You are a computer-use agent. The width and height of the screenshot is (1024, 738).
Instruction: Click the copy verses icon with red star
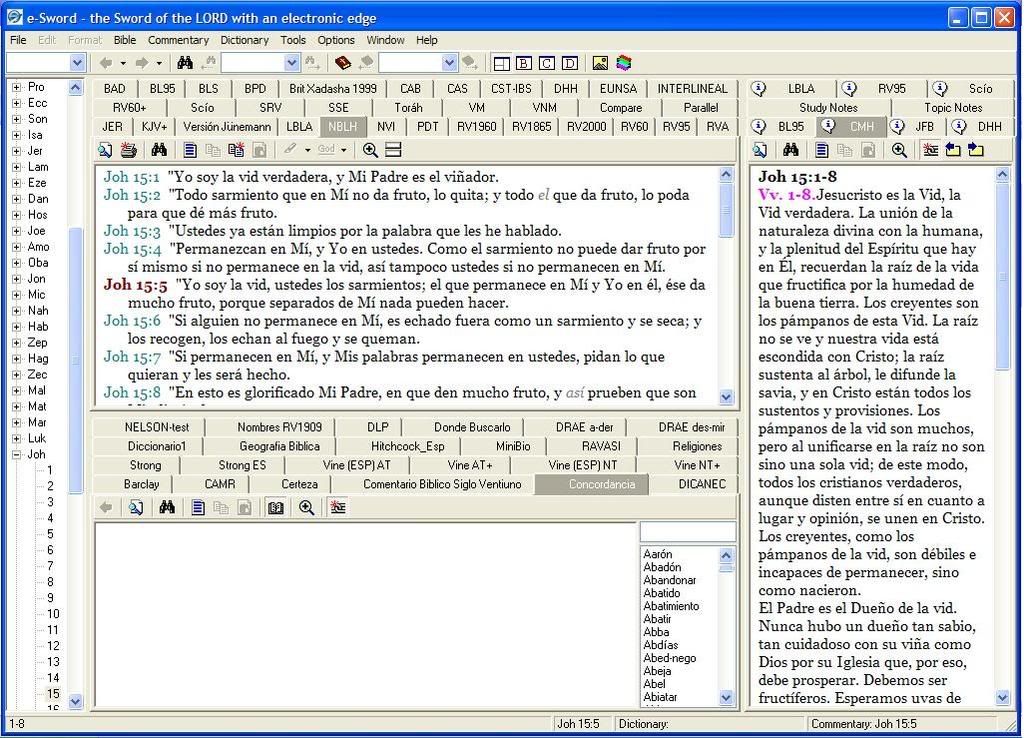click(x=236, y=150)
